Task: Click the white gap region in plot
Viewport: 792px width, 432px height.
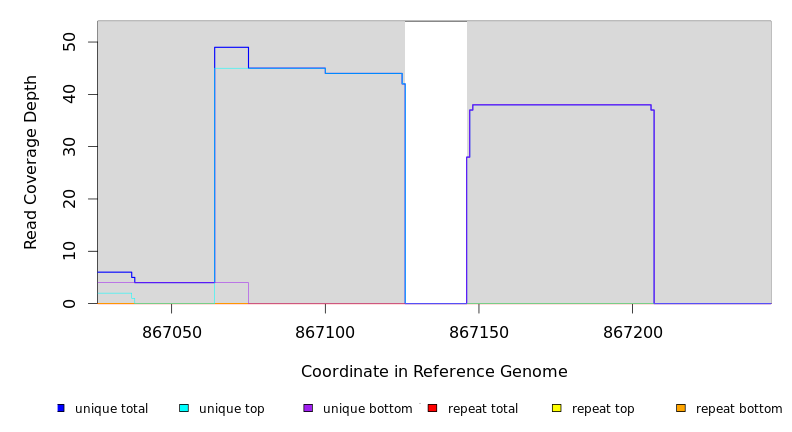Action: (x=436, y=160)
